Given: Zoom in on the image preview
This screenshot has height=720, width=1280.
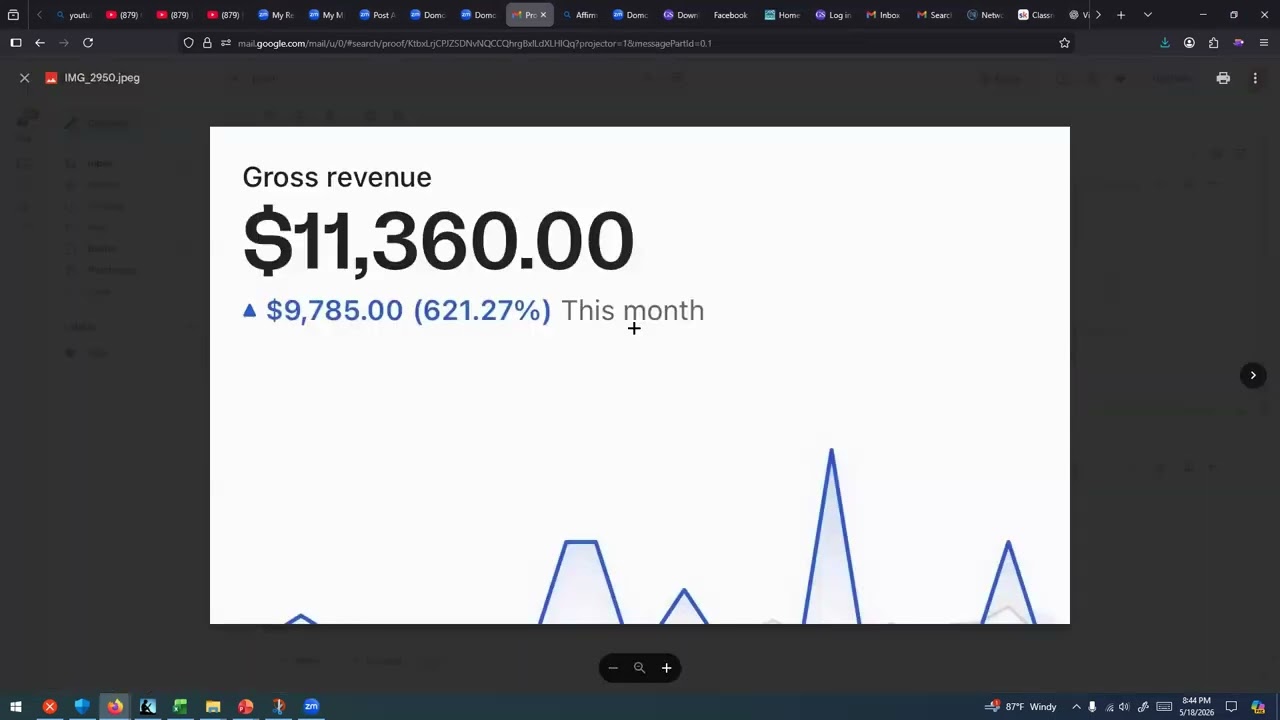Looking at the screenshot, I should [666, 668].
